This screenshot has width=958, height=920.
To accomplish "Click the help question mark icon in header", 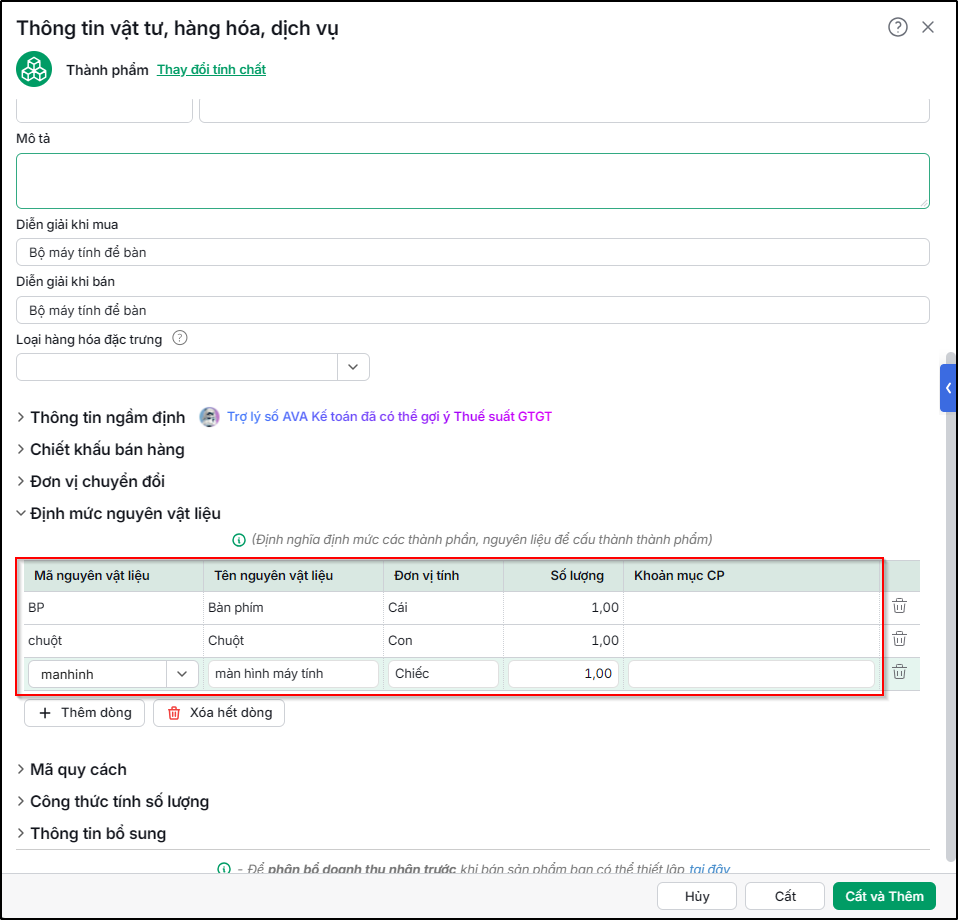I will coord(898,27).
